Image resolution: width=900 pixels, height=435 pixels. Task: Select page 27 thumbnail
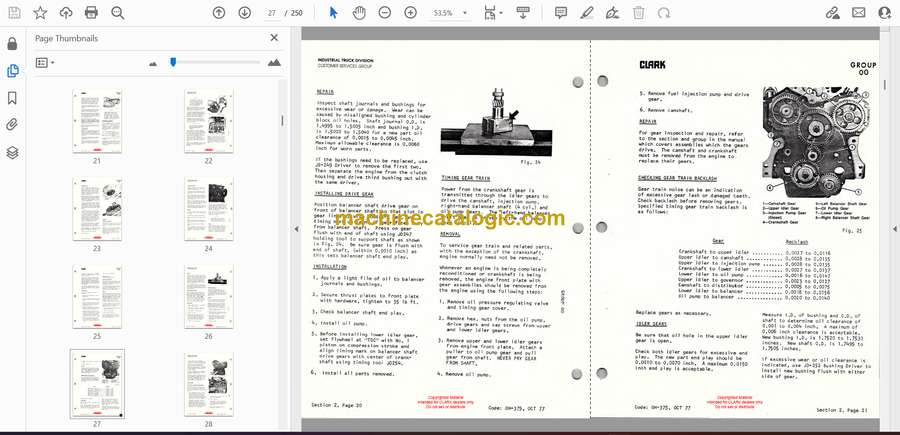pos(97,384)
